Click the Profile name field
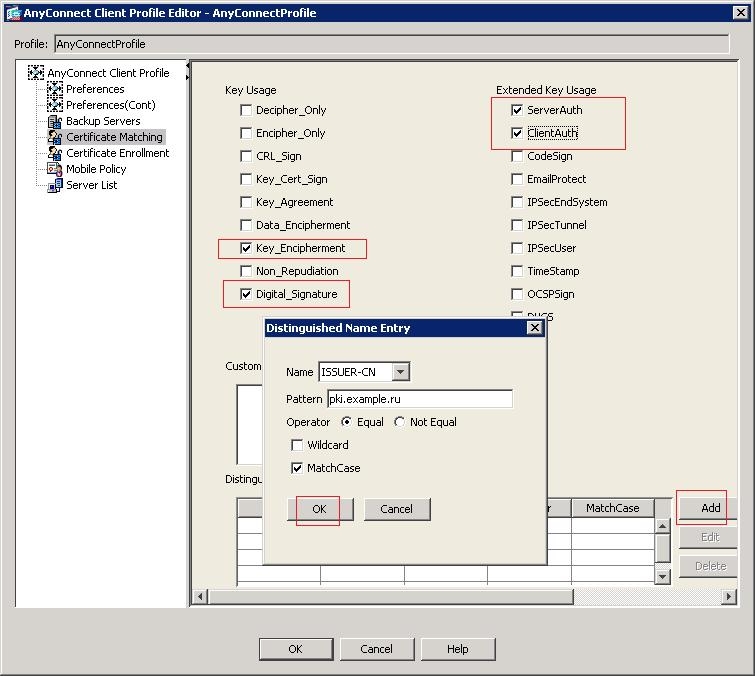755x676 pixels. tap(391, 44)
